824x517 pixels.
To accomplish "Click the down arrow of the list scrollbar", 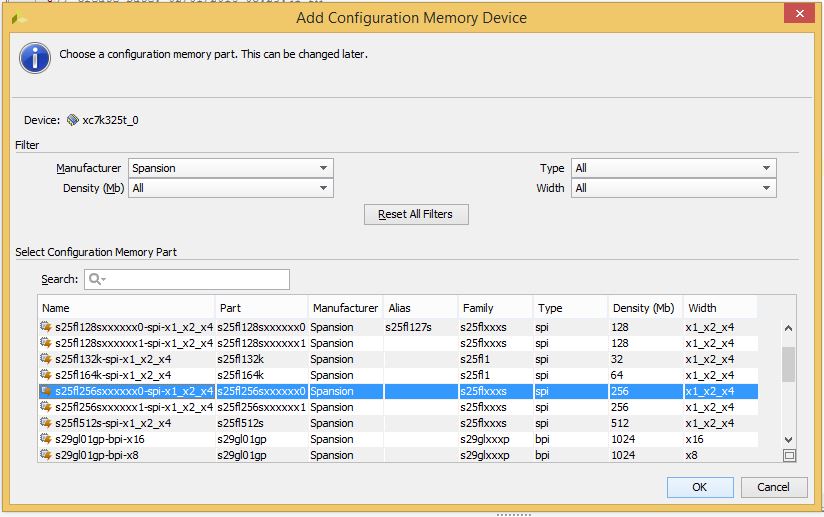I will click(x=788, y=439).
